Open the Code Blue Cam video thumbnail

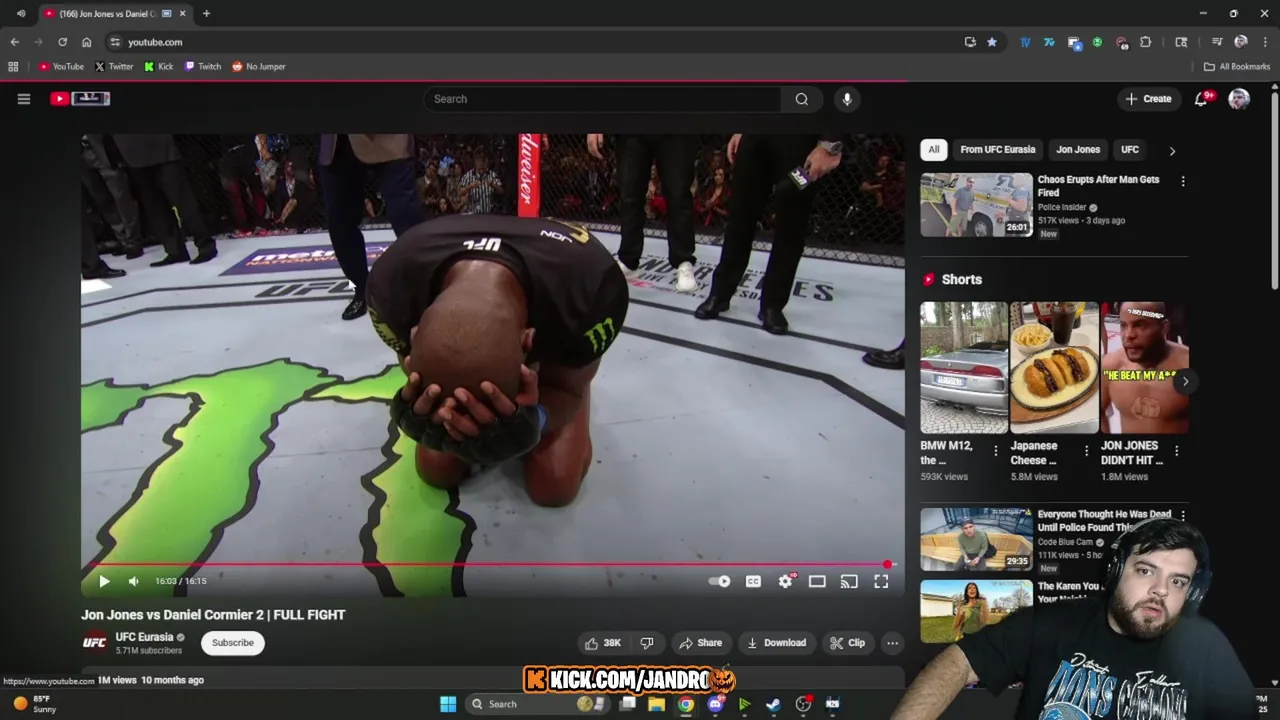click(976, 539)
